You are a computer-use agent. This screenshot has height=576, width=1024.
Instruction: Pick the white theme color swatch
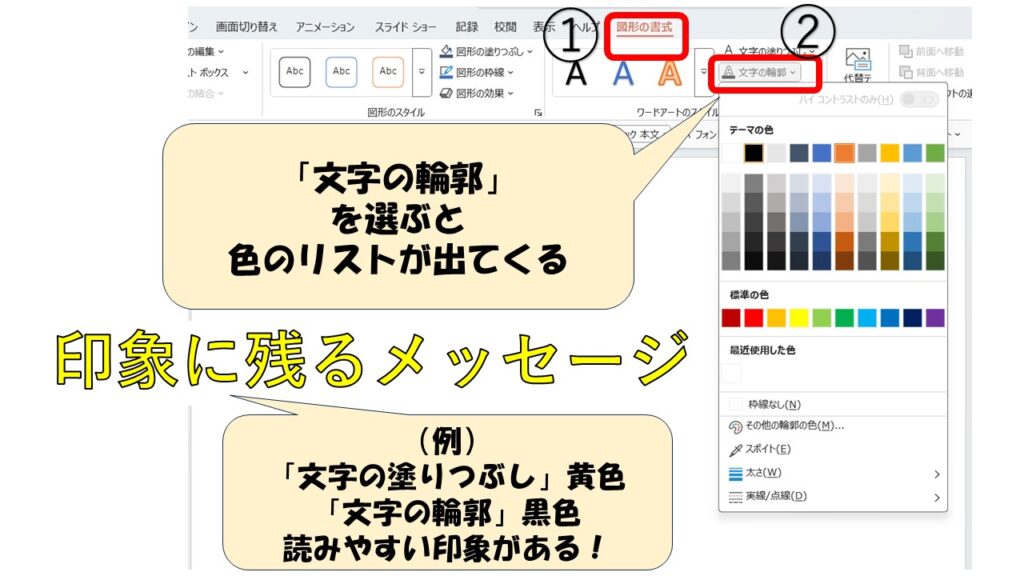point(731,153)
